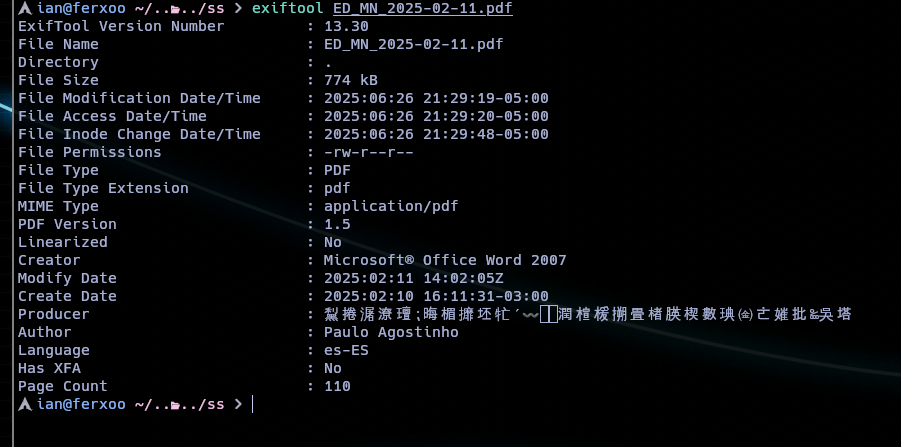The image size is (901, 447).
Task: Click the underlined ED_MN_2025-02-11.pdf argument
Action: tap(422, 9)
